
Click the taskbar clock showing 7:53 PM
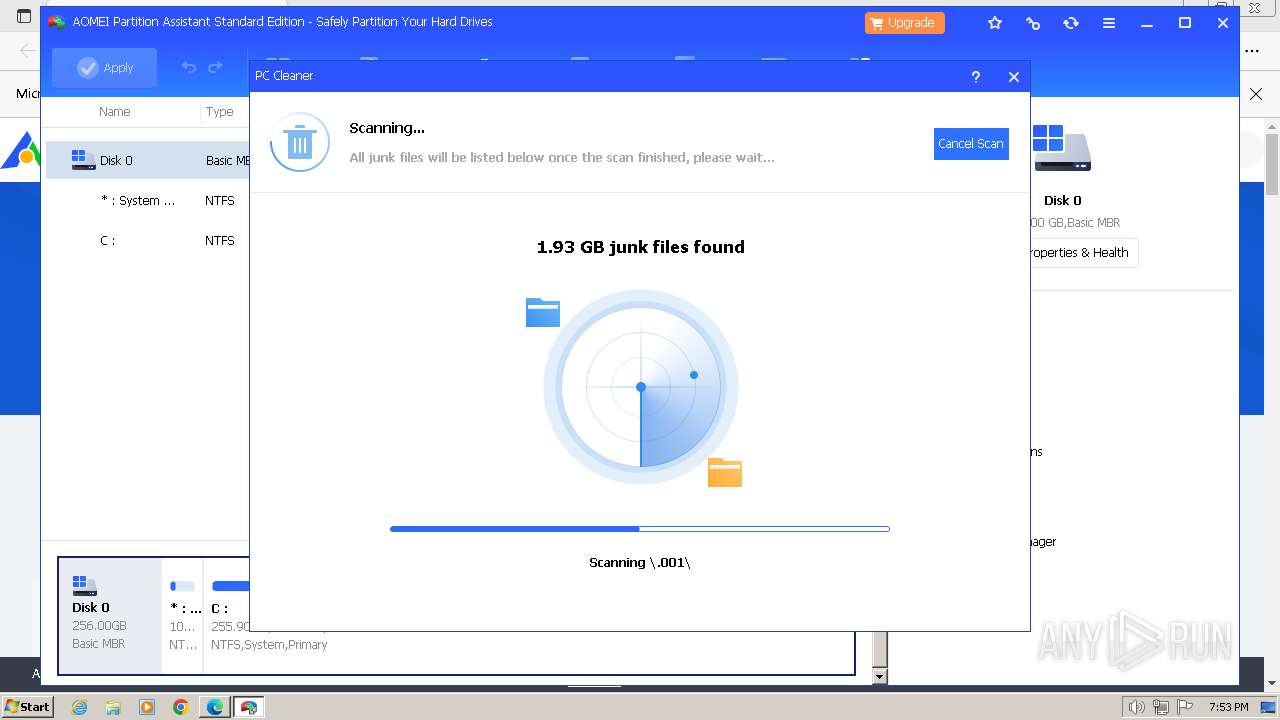click(x=1228, y=707)
